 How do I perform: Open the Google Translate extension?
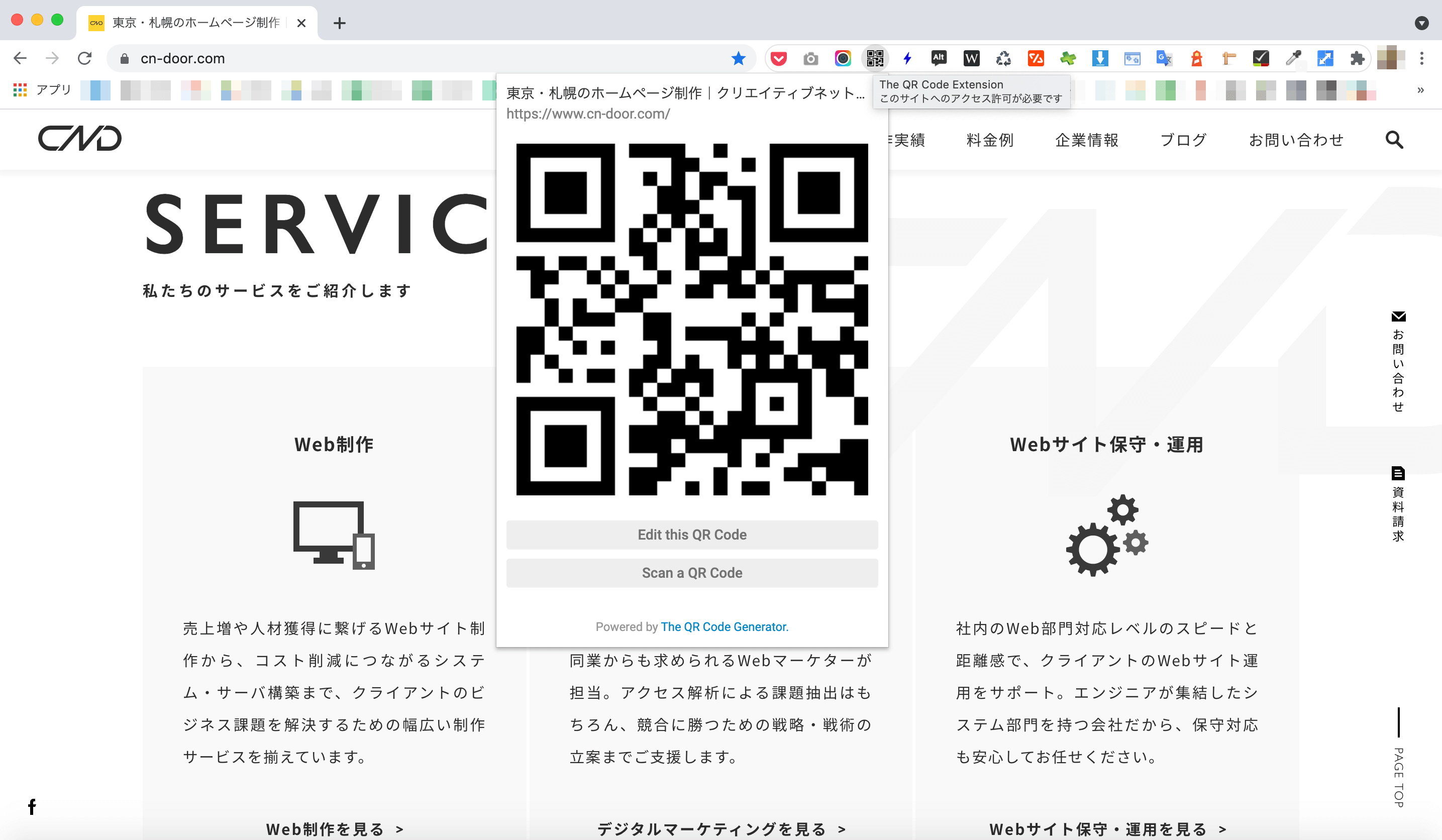click(1164, 58)
